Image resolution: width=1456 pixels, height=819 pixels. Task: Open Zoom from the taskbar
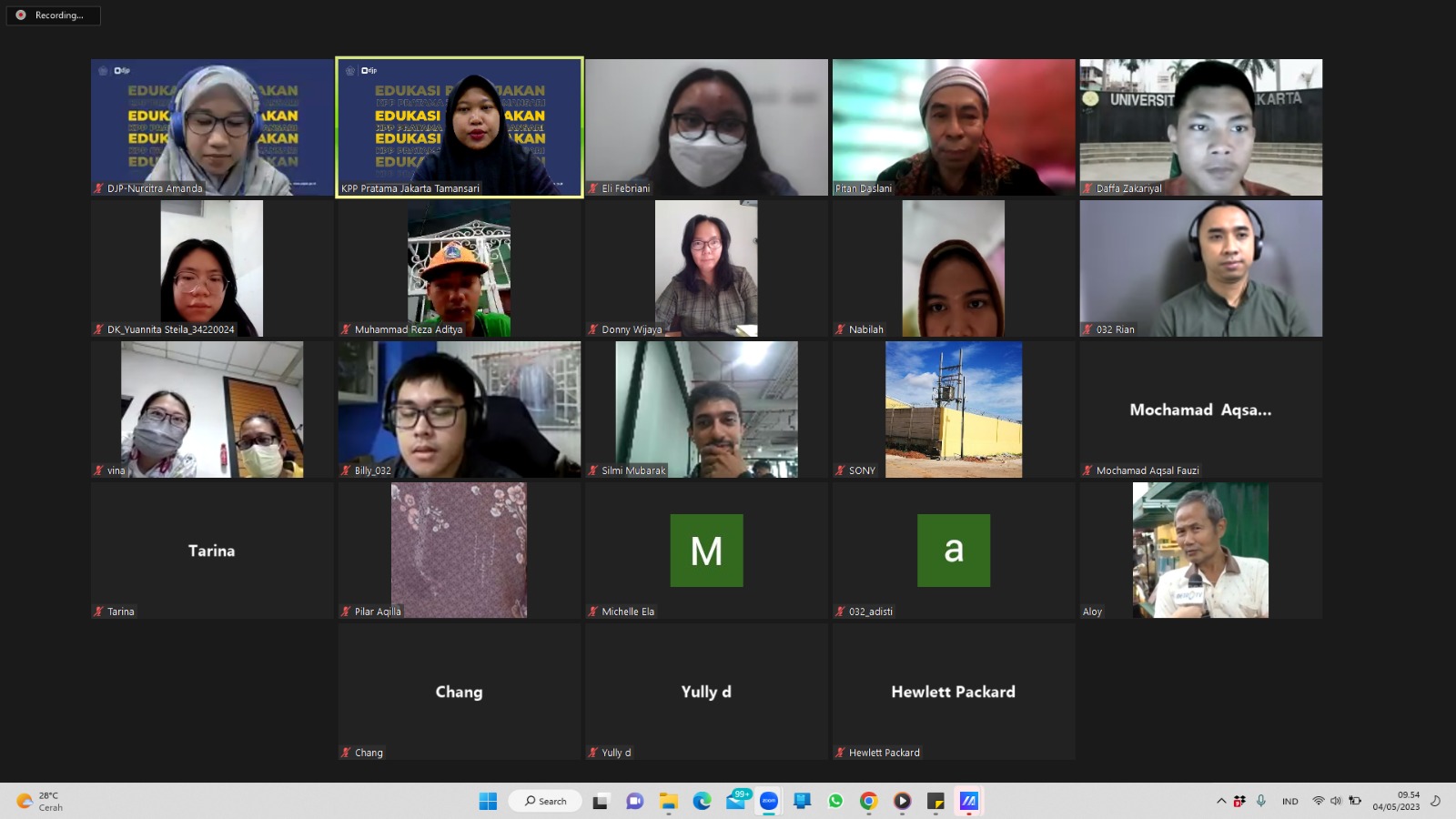pyautogui.click(x=769, y=801)
